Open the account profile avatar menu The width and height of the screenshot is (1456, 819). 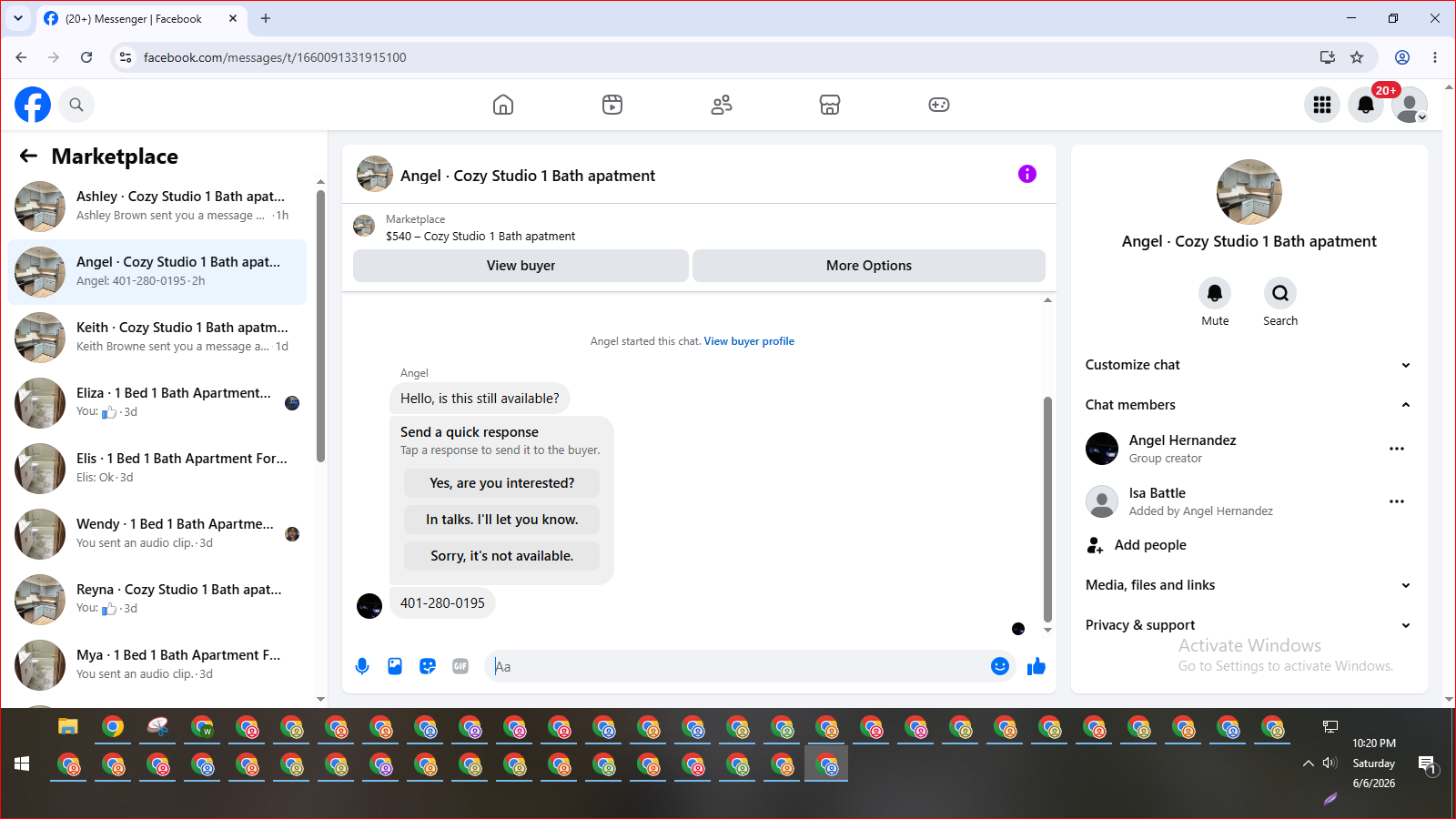coord(1410,105)
